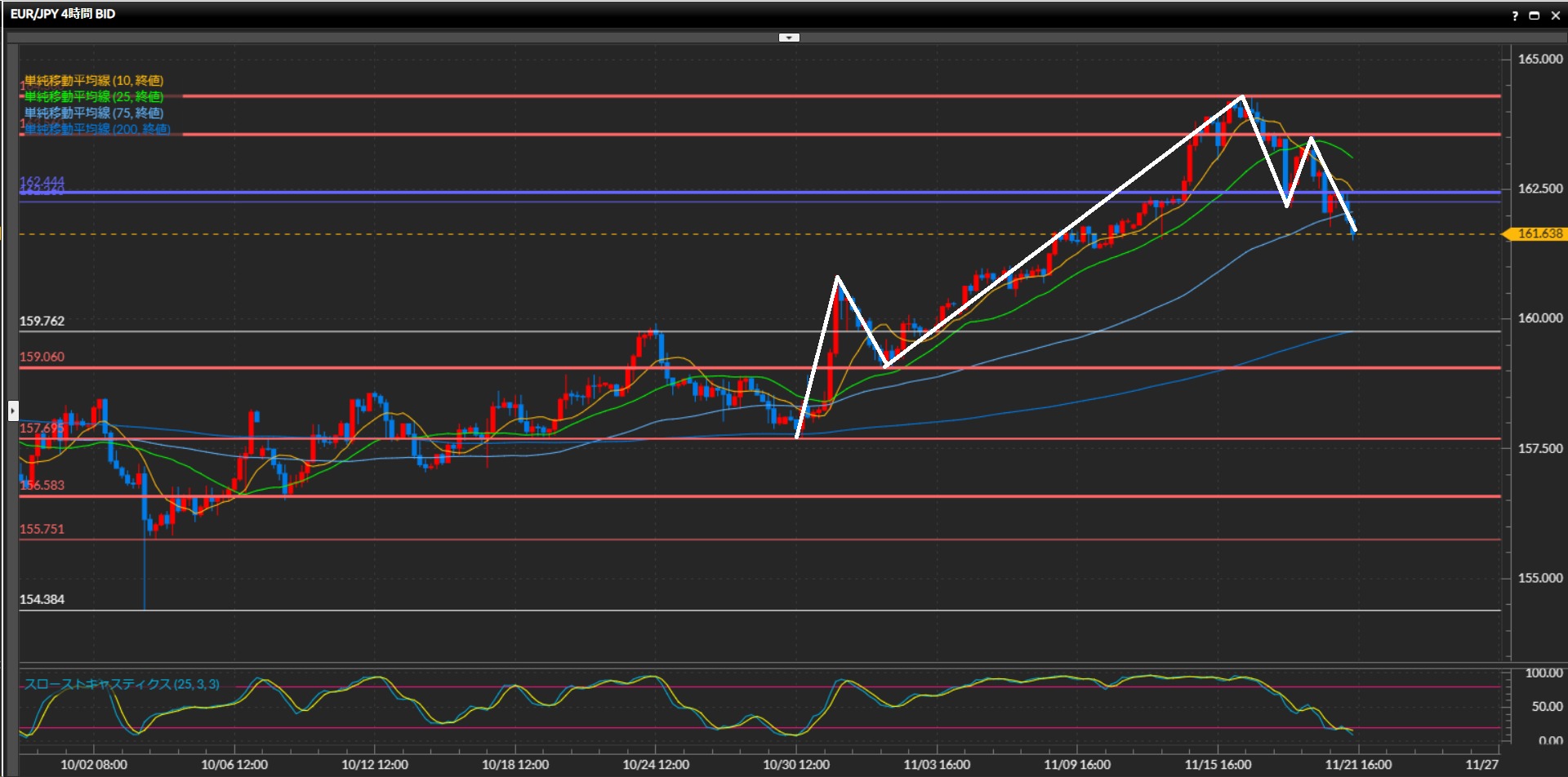Click the current price tag 161.638
Viewport: 1568px width, 777px height.
click(1539, 234)
